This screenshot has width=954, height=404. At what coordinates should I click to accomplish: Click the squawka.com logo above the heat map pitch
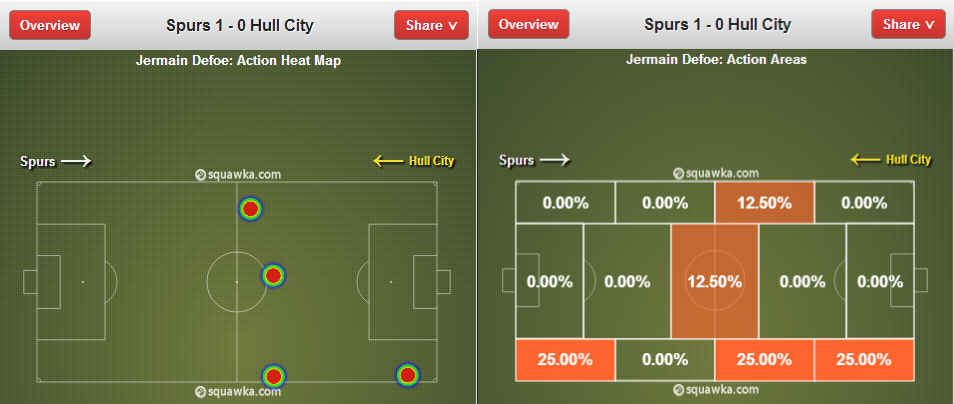238,175
